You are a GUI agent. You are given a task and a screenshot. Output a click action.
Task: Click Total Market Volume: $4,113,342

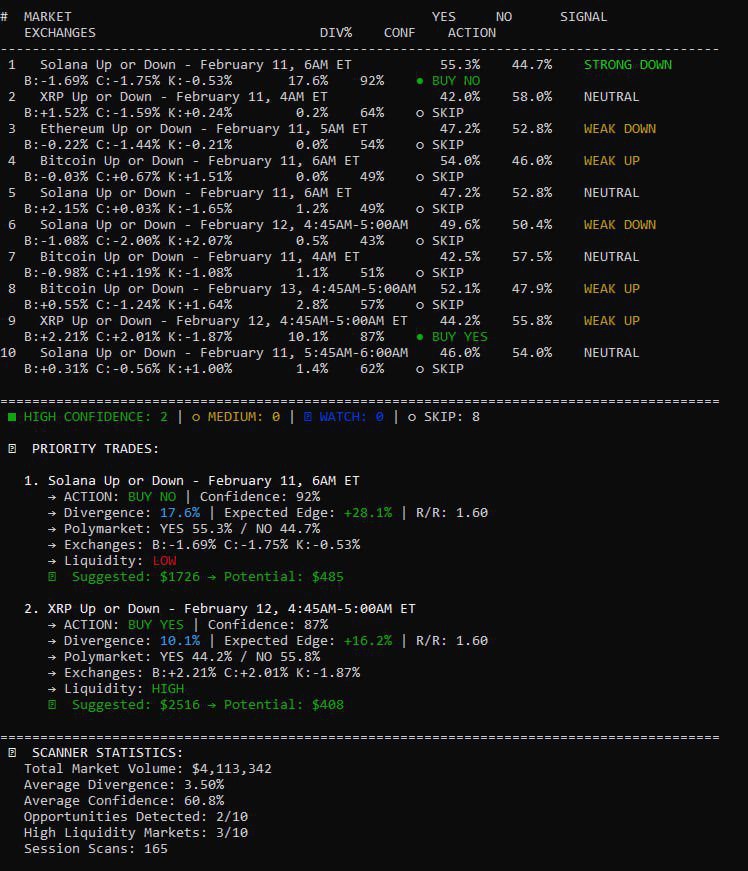tap(148, 769)
